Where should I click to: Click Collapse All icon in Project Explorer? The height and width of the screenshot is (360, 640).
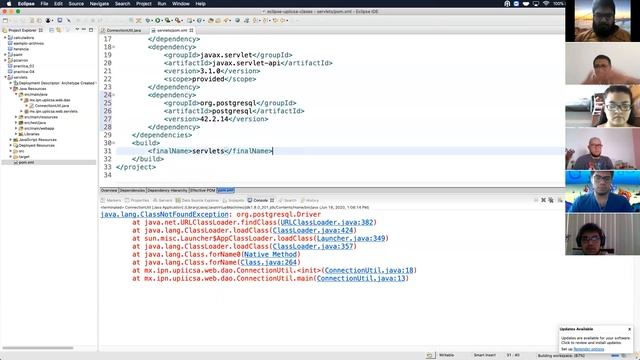(51, 30)
